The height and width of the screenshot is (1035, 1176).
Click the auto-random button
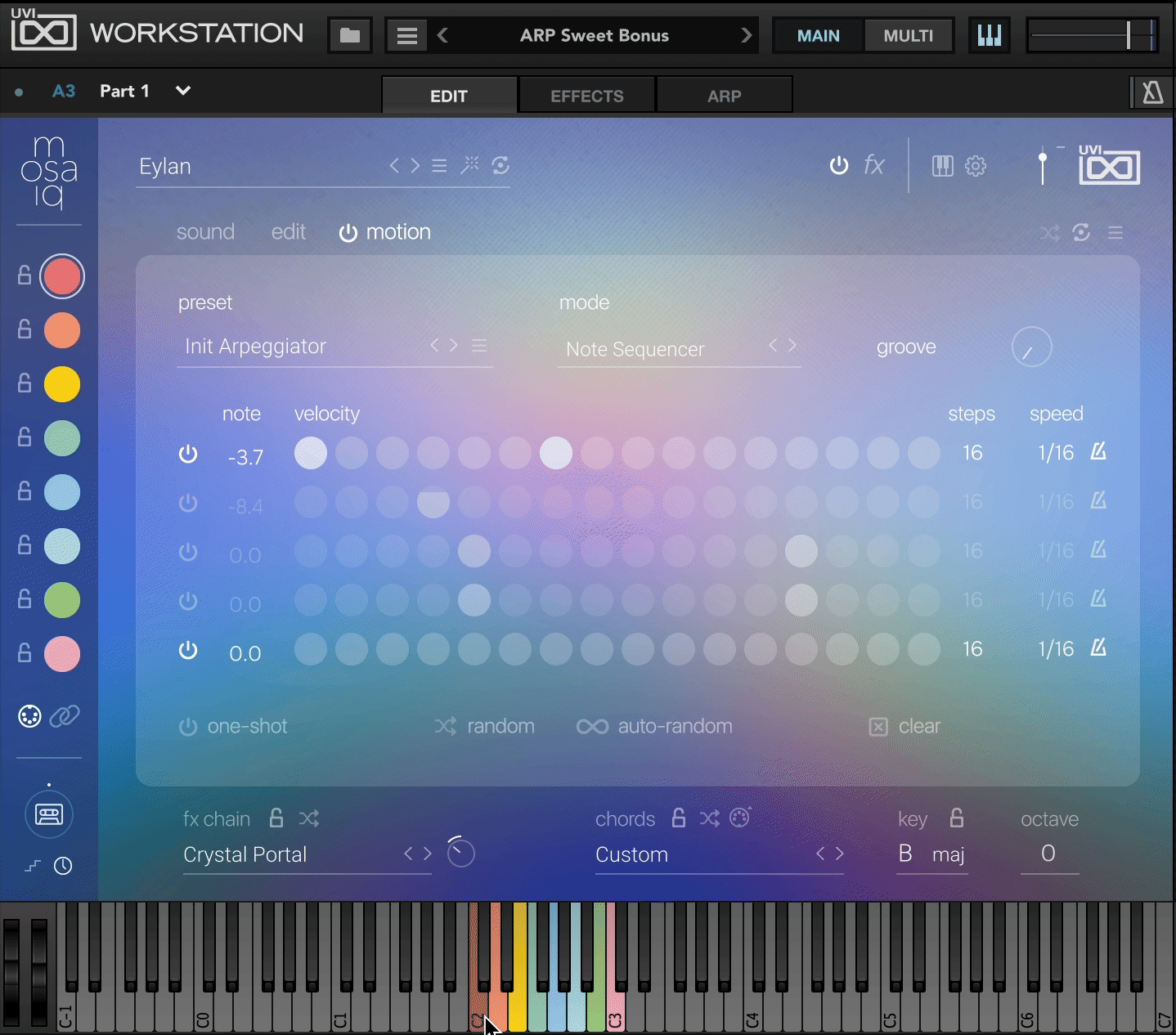[654, 726]
